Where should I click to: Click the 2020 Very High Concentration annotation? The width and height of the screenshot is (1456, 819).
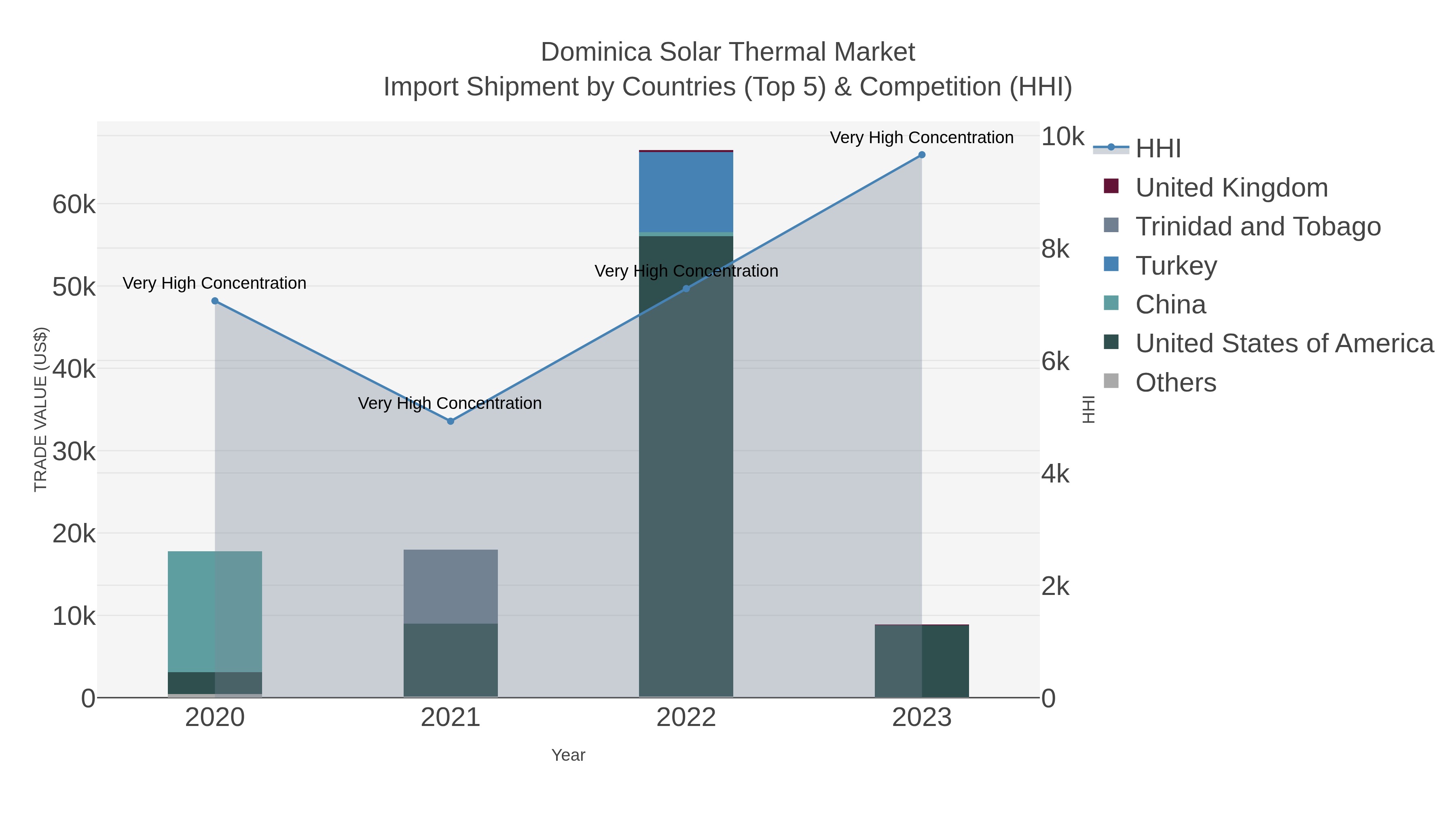click(215, 283)
